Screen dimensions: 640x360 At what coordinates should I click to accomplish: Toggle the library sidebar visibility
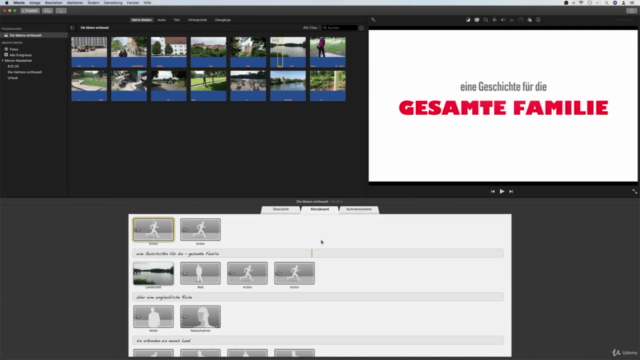[73, 28]
